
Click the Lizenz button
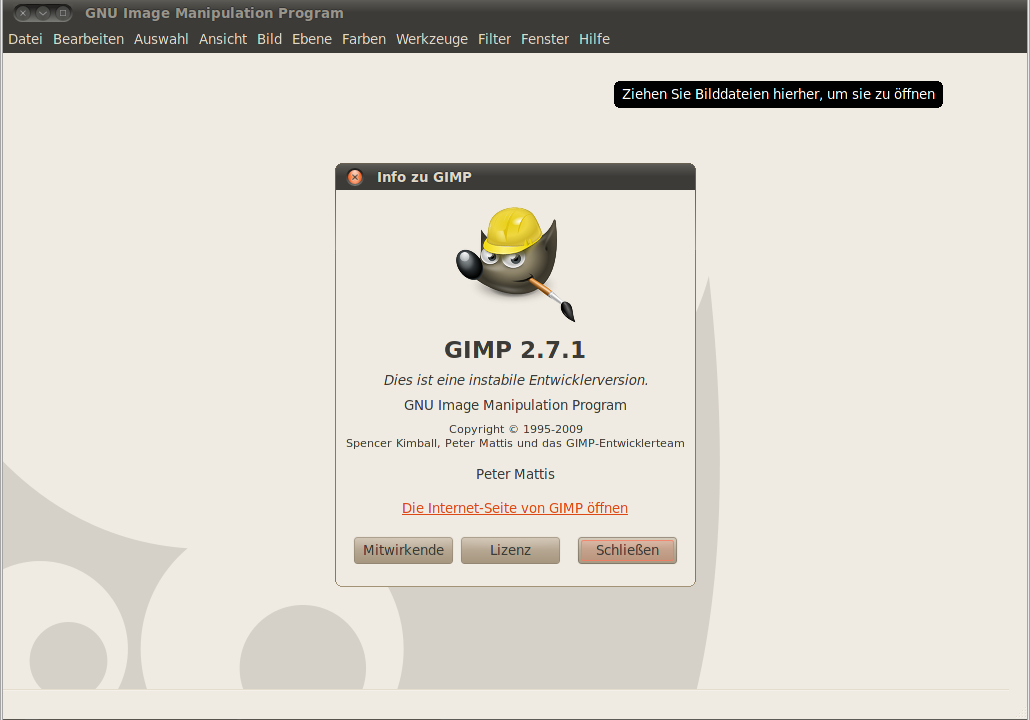click(510, 550)
